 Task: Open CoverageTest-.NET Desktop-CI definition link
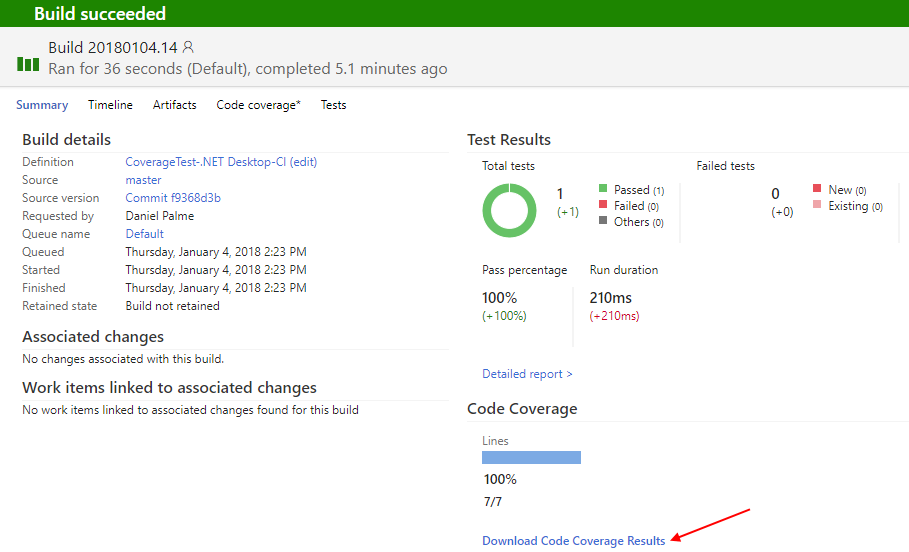(206, 162)
